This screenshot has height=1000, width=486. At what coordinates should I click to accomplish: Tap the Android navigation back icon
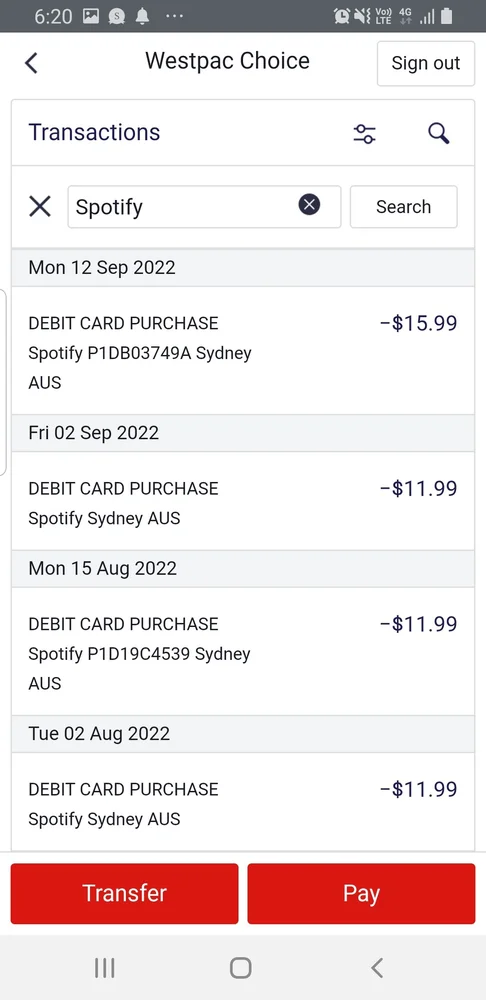click(x=377, y=967)
